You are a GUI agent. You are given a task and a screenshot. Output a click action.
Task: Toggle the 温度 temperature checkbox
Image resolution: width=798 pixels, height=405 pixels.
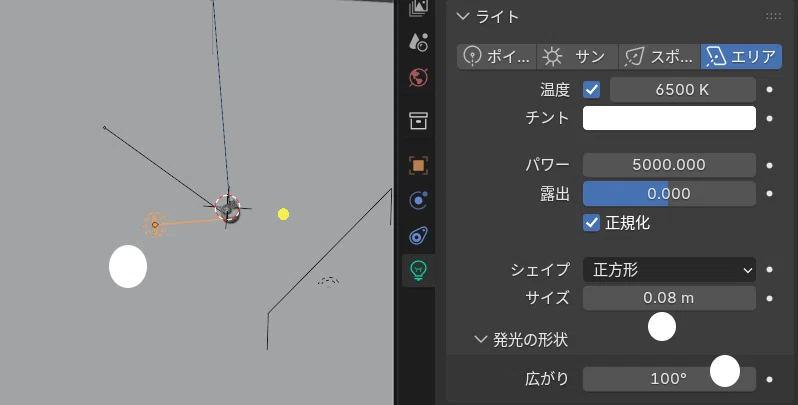tap(591, 90)
